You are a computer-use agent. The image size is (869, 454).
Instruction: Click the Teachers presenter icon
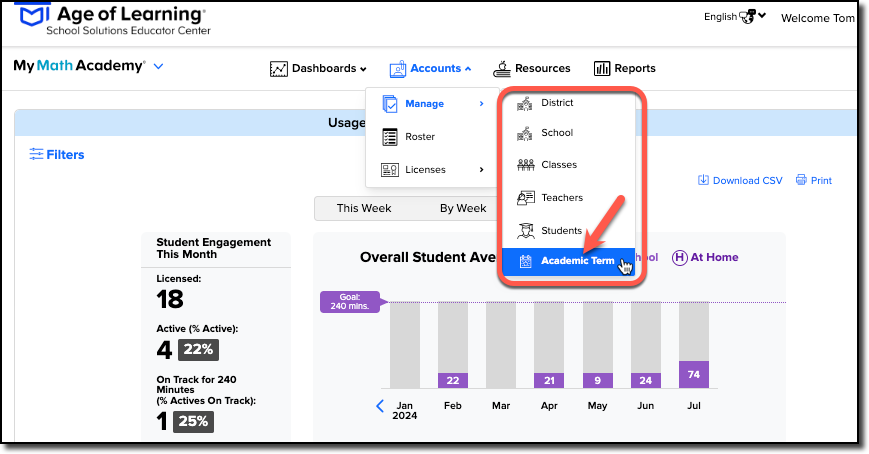(525, 197)
